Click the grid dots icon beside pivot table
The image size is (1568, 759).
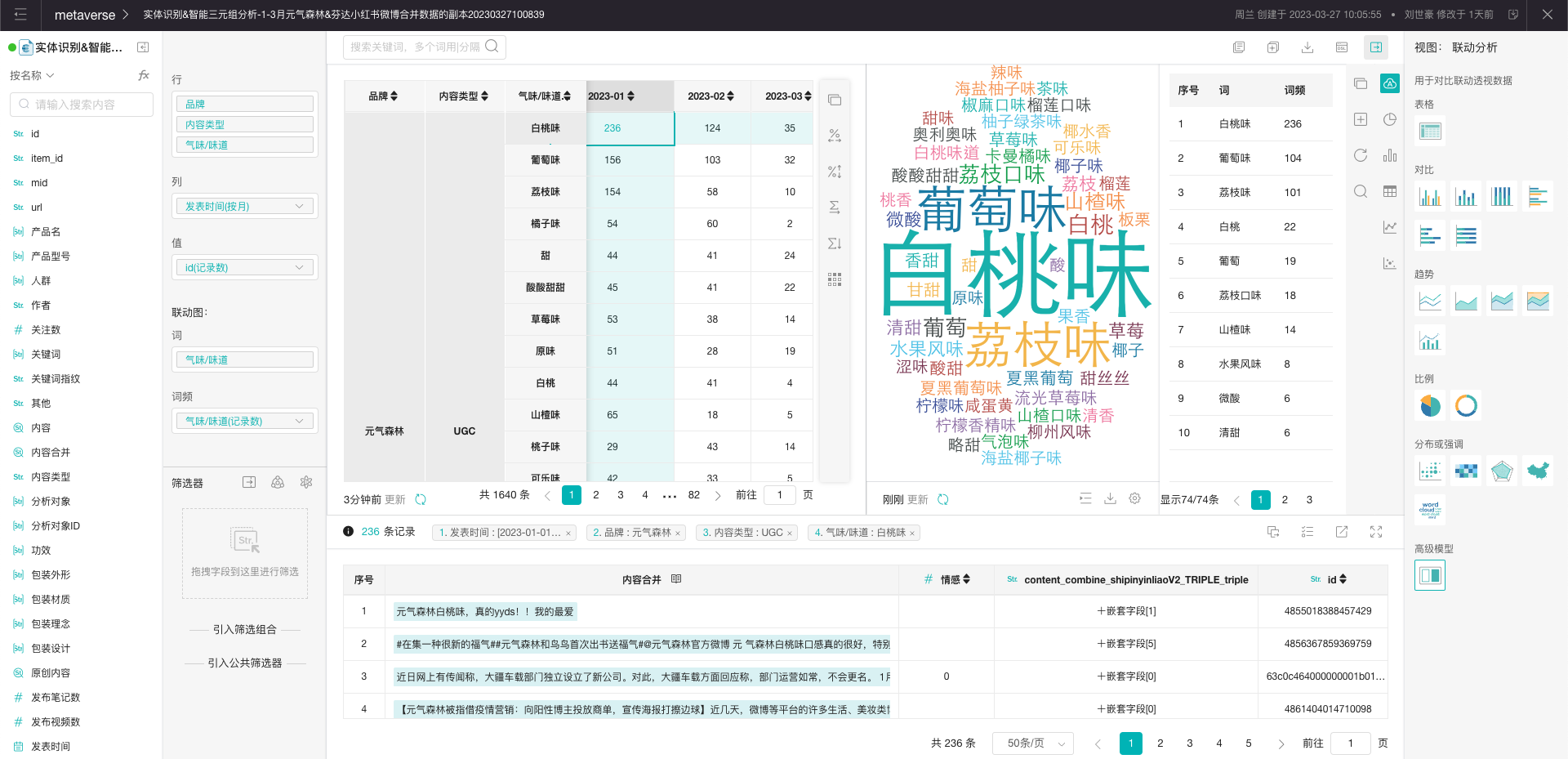click(835, 279)
